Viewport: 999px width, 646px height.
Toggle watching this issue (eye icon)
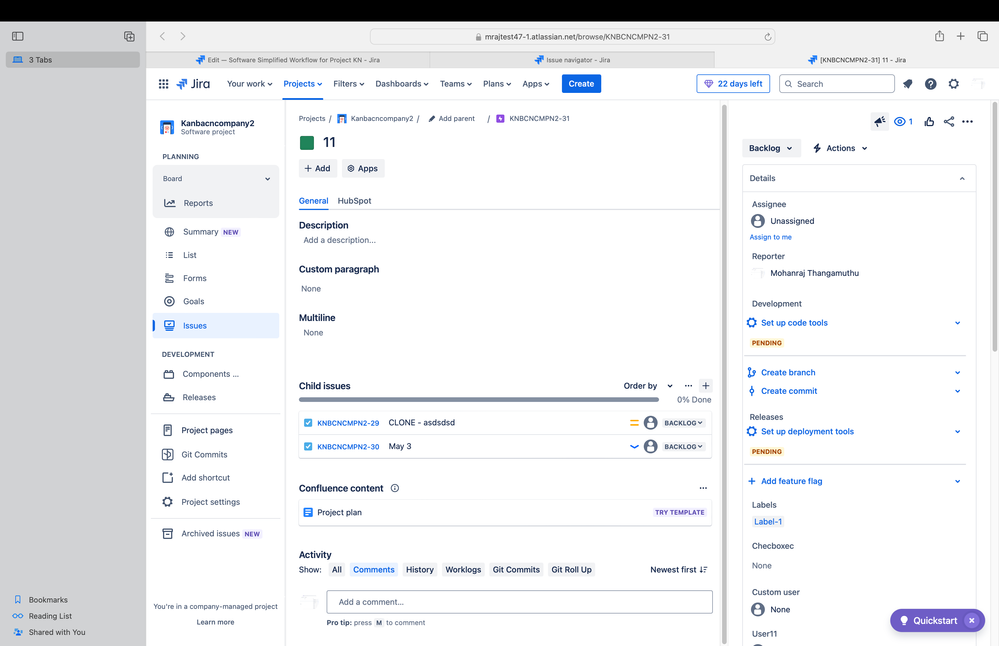903,121
